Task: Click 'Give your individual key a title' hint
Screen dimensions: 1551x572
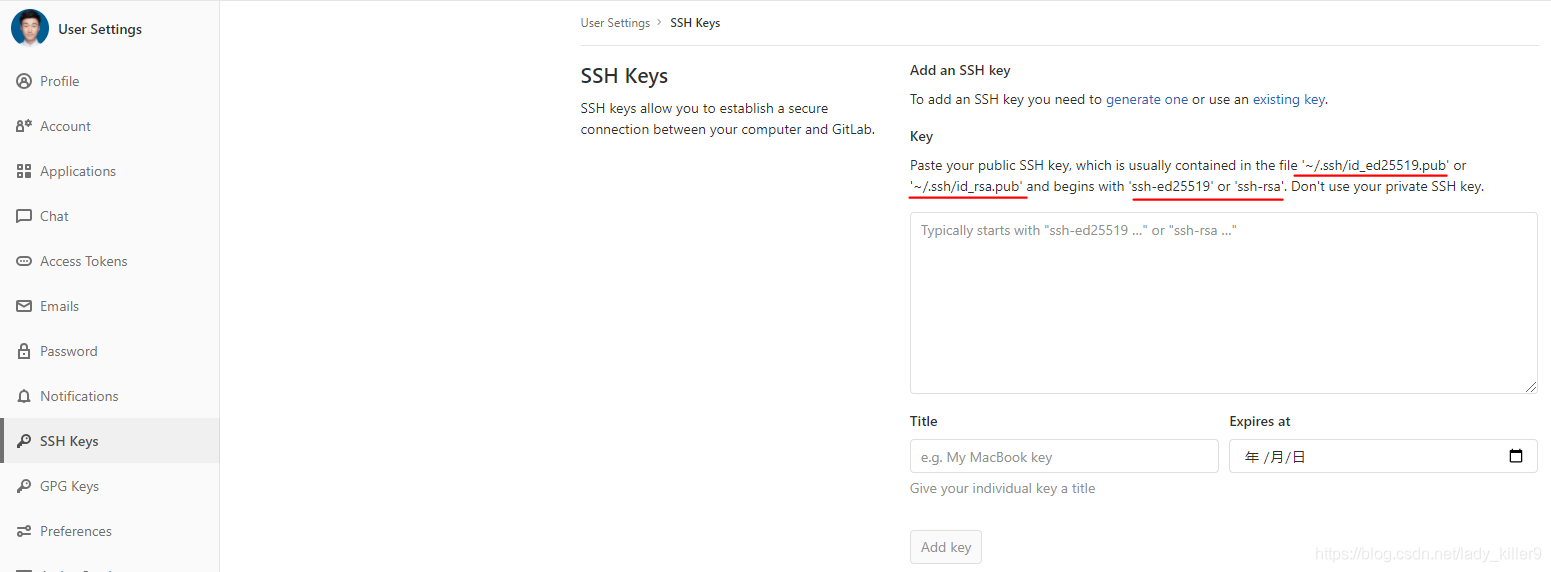Action: (1002, 488)
